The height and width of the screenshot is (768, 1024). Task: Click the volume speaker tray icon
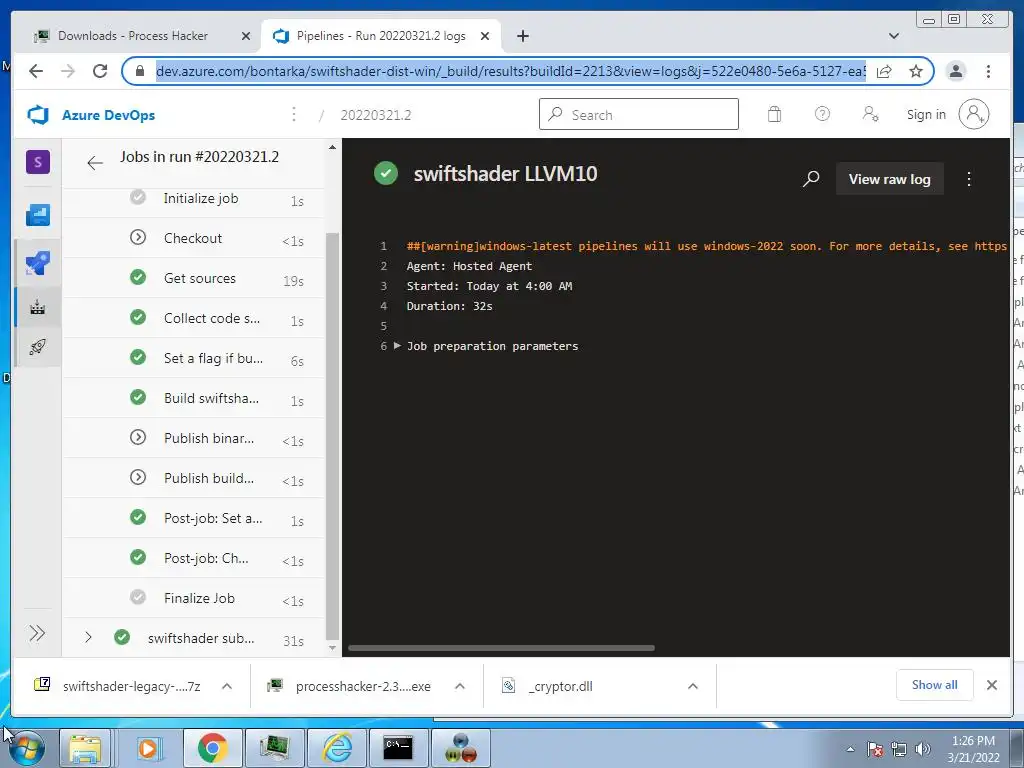click(921, 749)
